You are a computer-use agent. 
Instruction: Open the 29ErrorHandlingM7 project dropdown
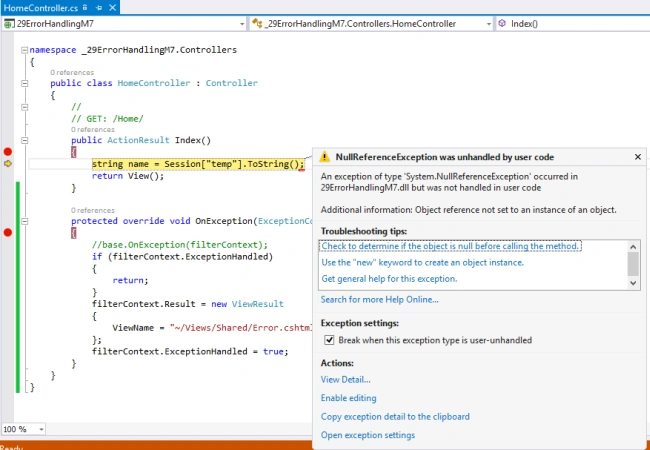coord(242,24)
